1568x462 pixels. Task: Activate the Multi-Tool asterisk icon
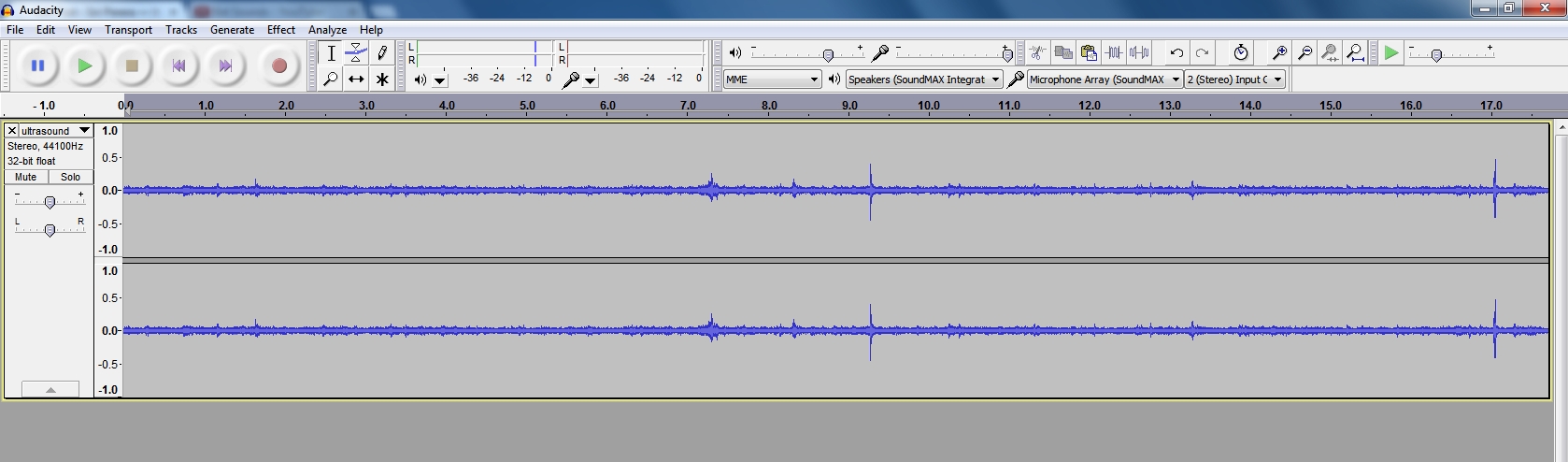pyautogui.click(x=382, y=79)
